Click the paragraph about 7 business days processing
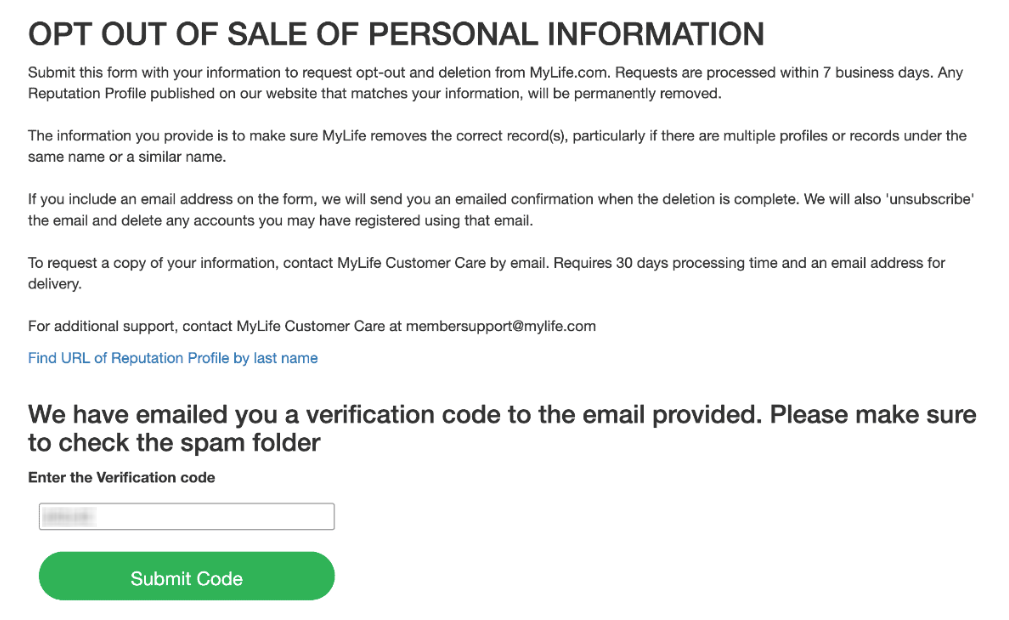The width and height of the screenshot is (1009, 620). coord(500,82)
